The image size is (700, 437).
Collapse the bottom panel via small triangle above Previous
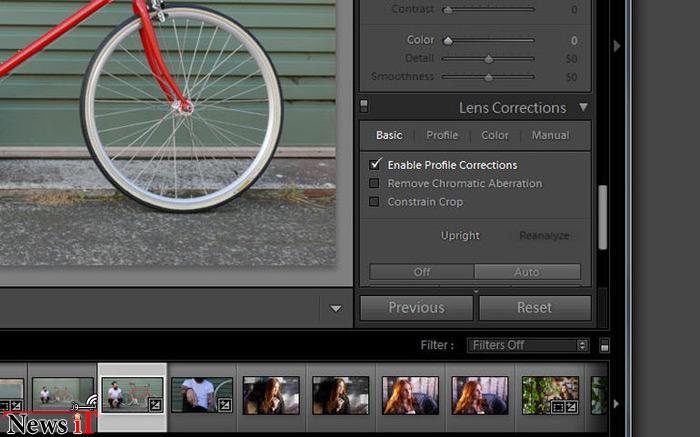(x=476, y=291)
